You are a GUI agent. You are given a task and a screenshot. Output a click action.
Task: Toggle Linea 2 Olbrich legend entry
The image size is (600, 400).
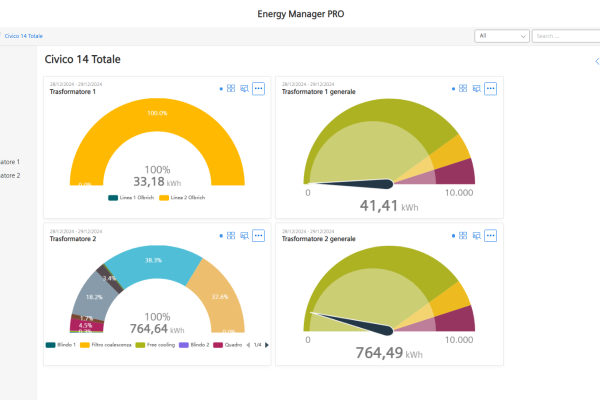[182, 198]
